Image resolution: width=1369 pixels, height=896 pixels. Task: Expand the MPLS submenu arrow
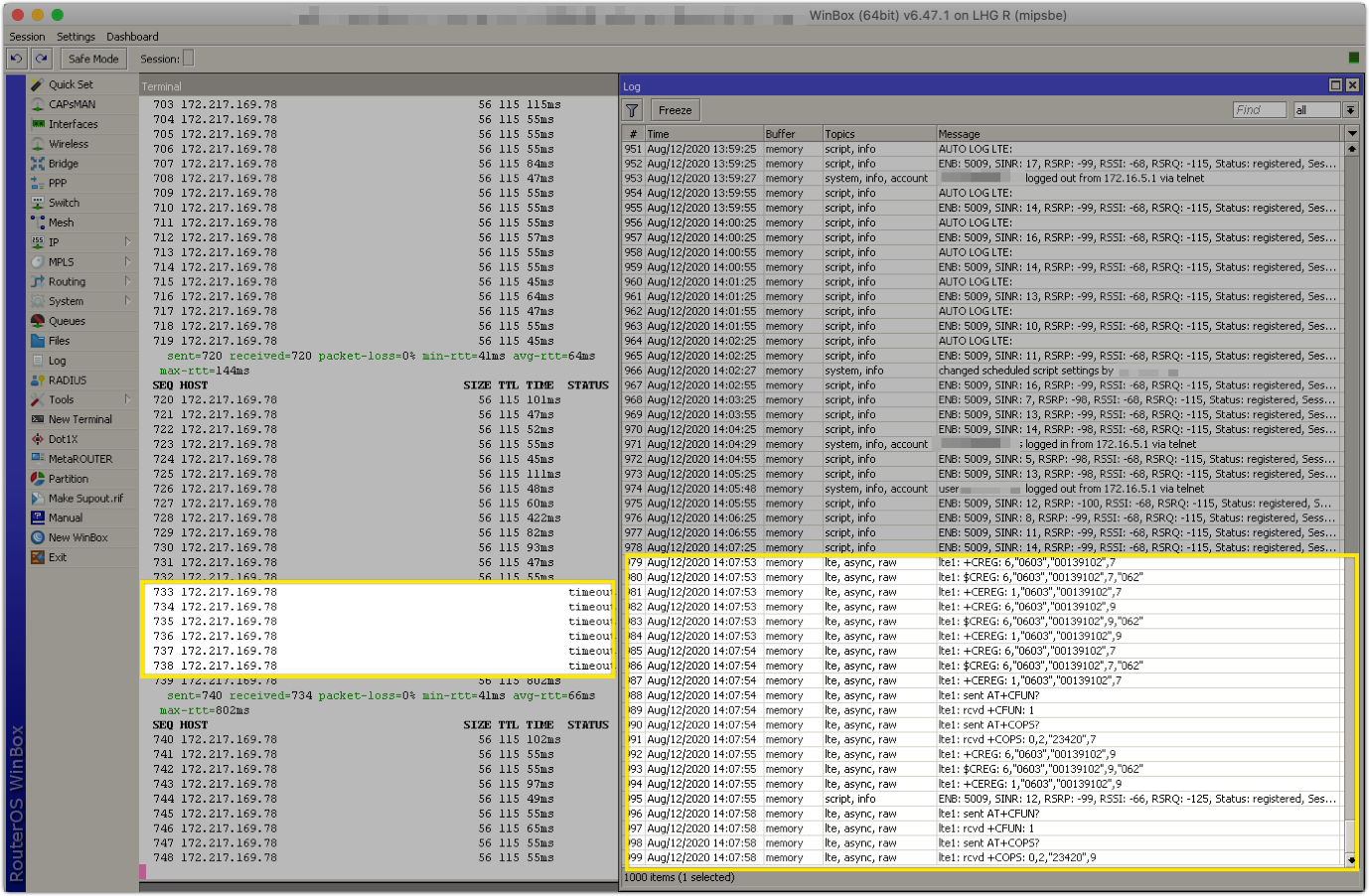128,261
